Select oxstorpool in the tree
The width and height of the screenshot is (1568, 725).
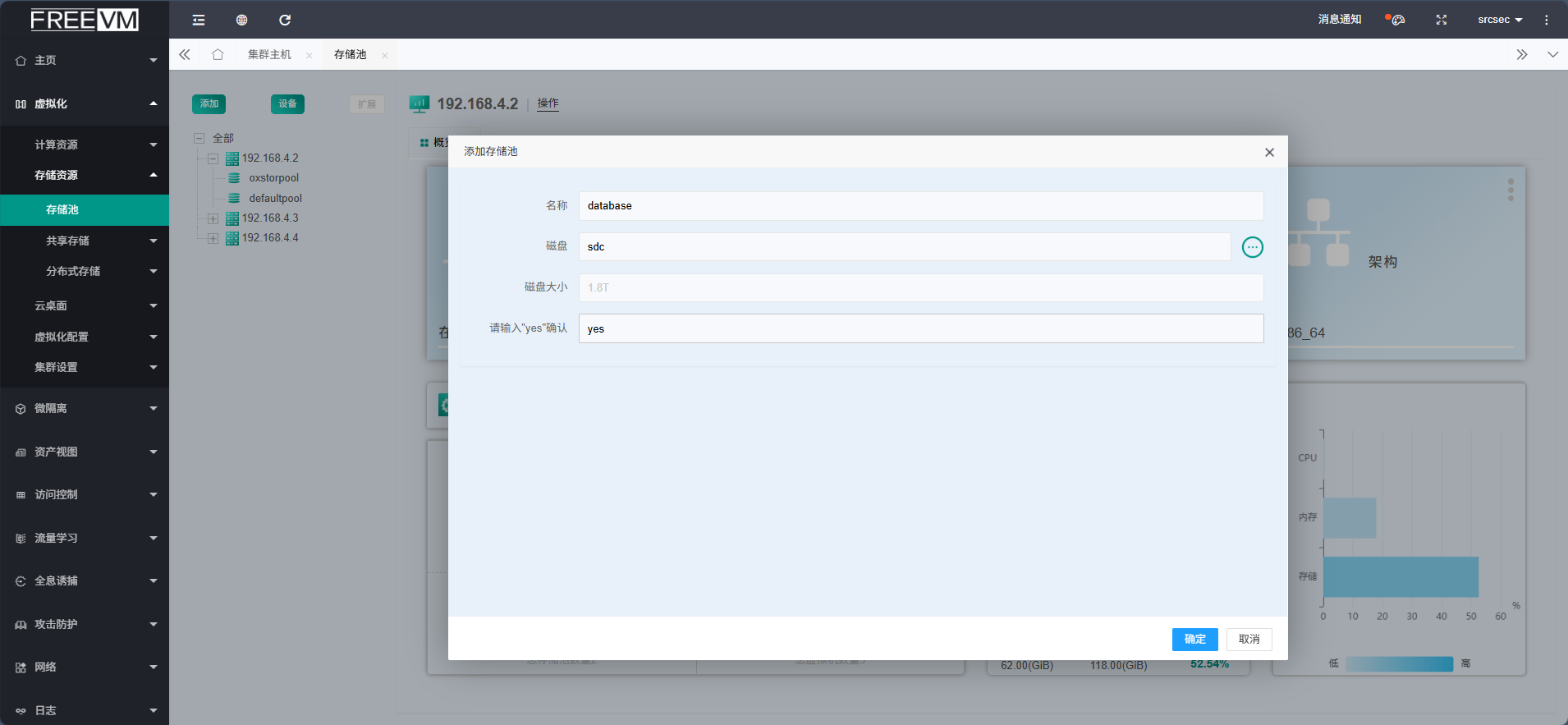(x=273, y=178)
